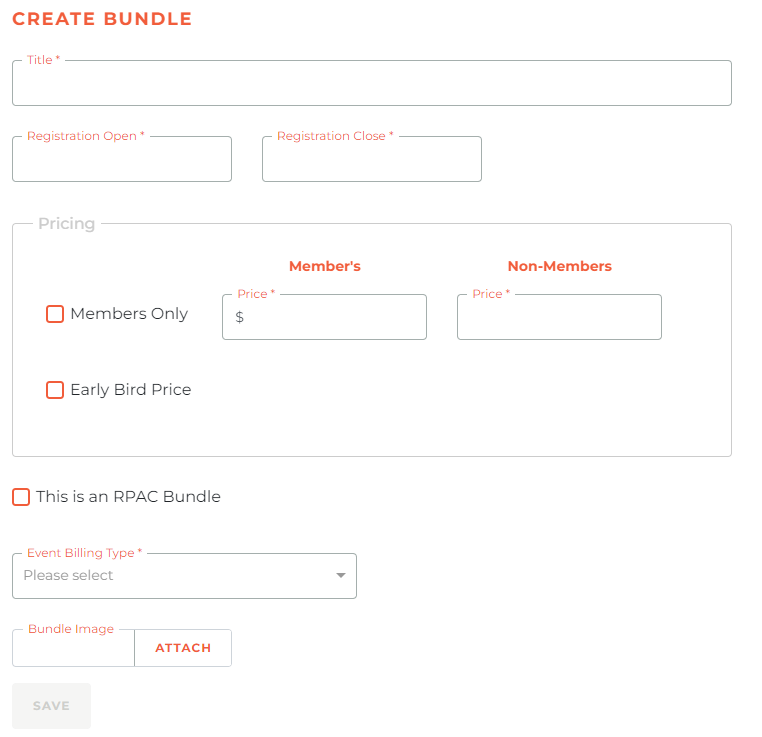The height and width of the screenshot is (737, 762).
Task: Click the SAVE button
Action: [x=52, y=705]
